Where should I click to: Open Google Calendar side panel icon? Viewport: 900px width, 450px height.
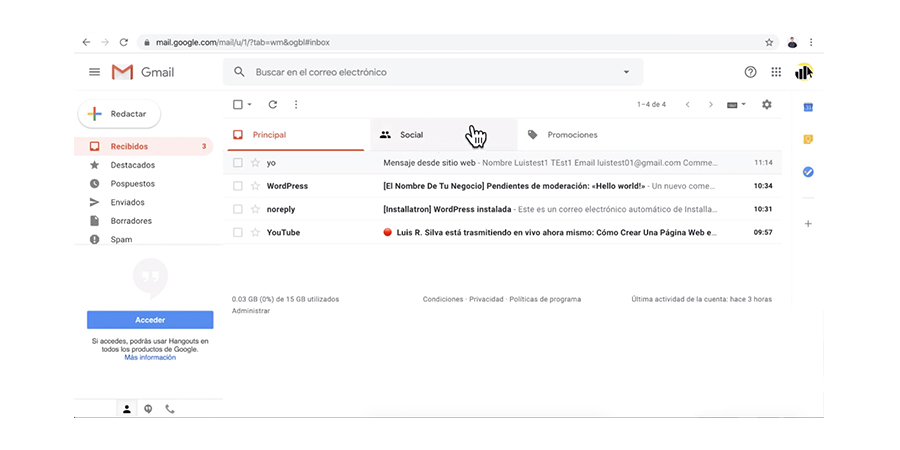pyautogui.click(x=808, y=107)
